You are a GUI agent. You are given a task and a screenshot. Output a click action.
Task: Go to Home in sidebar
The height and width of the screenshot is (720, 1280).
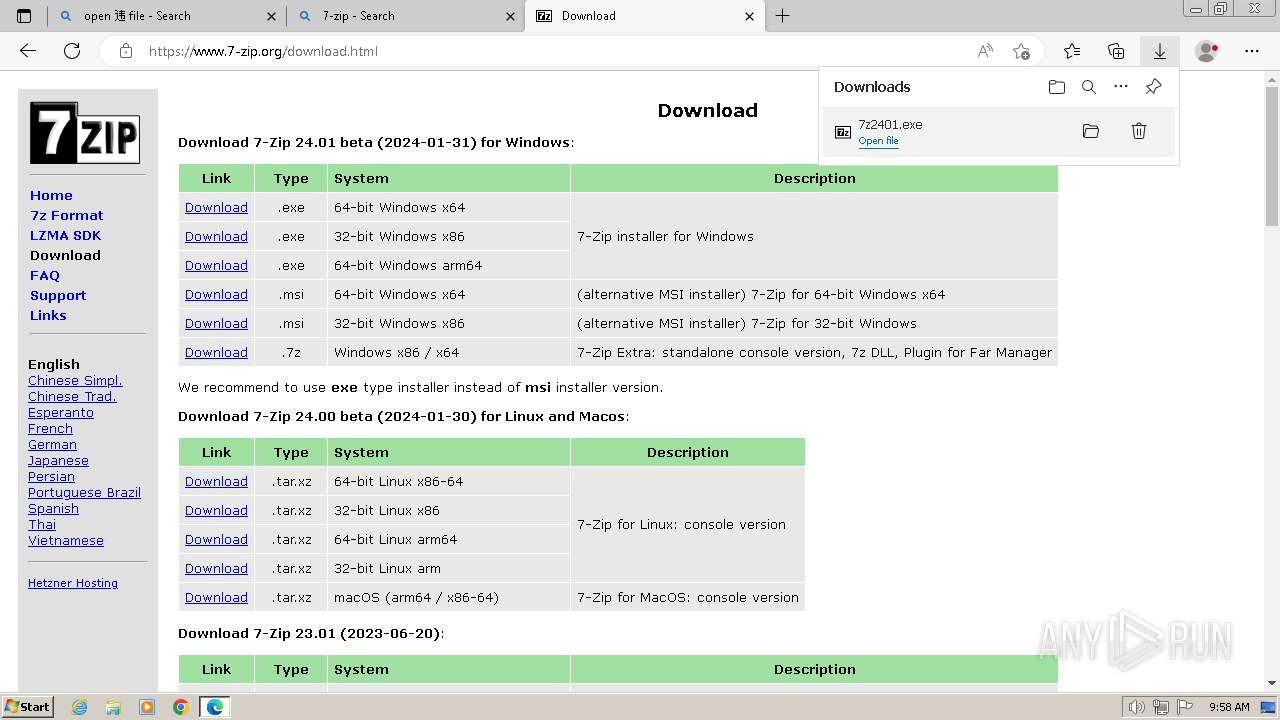click(x=51, y=195)
